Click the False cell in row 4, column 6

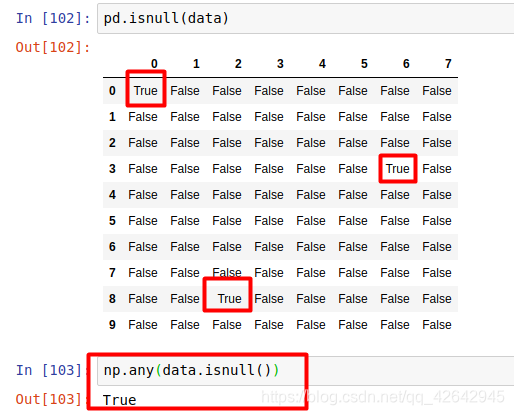click(x=395, y=195)
